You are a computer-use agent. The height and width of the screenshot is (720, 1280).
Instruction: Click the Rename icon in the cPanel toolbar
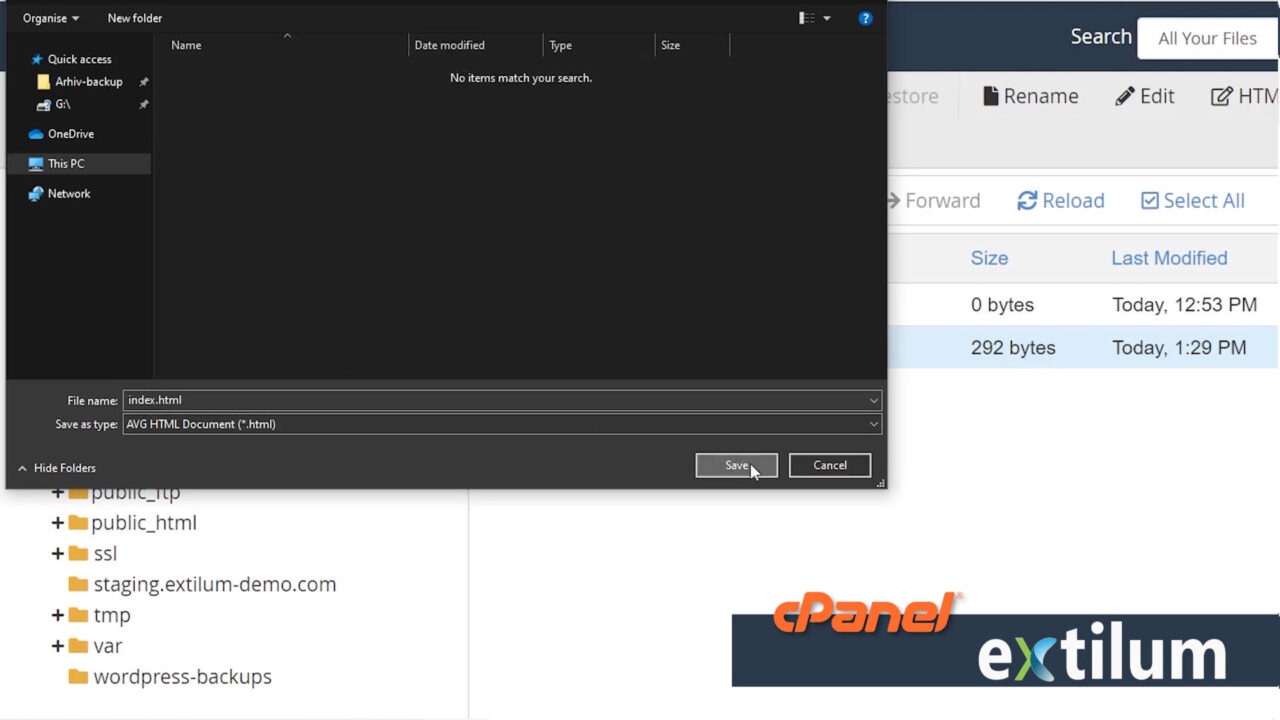click(x=1030, y=95)
